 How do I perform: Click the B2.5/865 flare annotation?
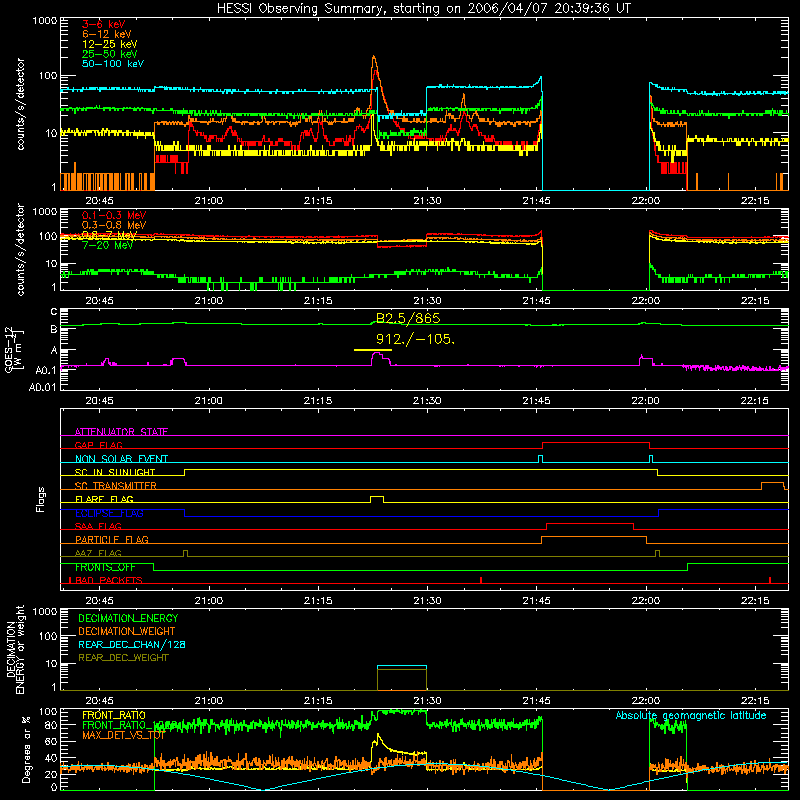click(408, 318)
